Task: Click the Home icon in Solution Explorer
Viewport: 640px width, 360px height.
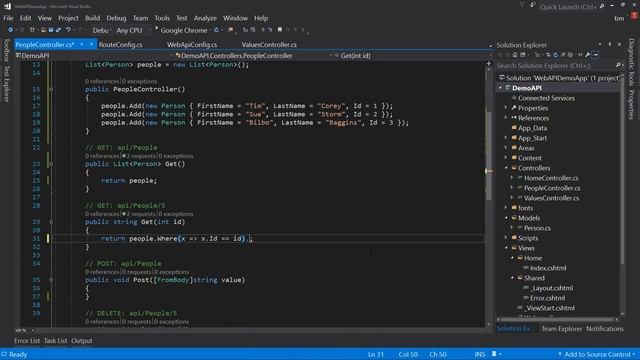Action: coord(515,55)
